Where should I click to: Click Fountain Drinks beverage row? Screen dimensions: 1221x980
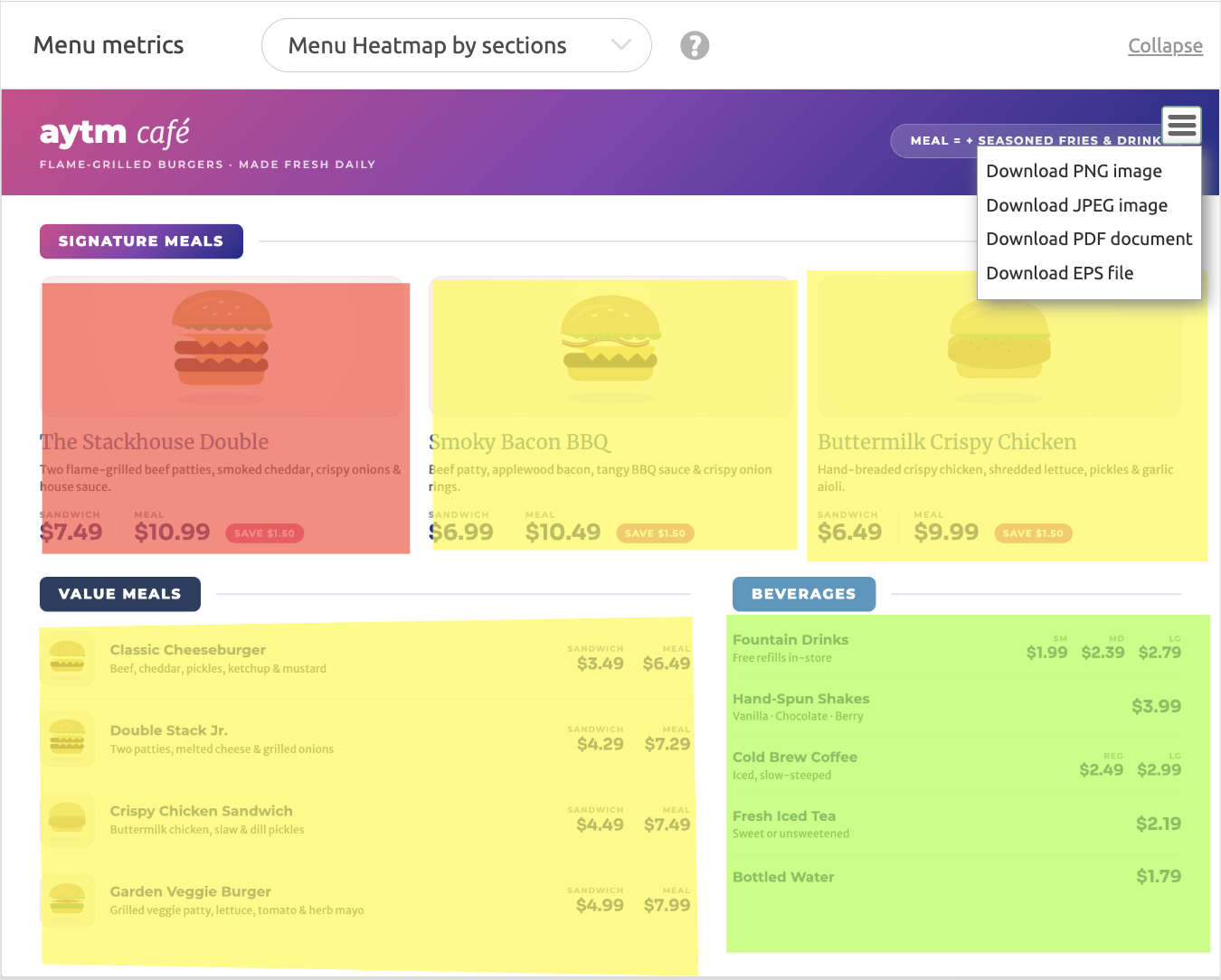pyautogui.click(x=957, y=647)
